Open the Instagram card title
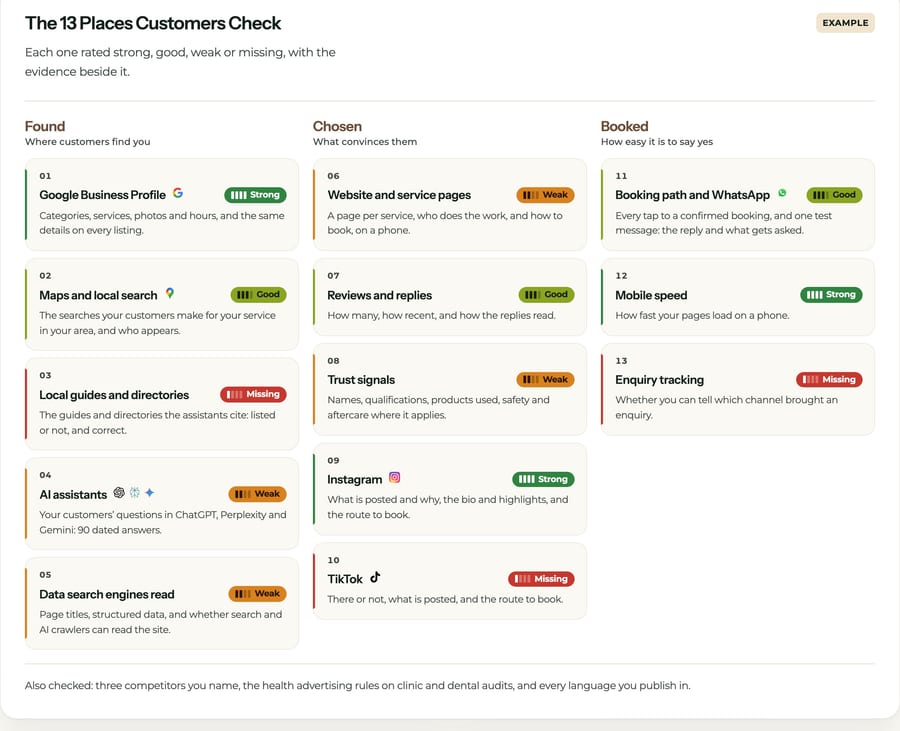The image size is (900, 731). [354, 480]
